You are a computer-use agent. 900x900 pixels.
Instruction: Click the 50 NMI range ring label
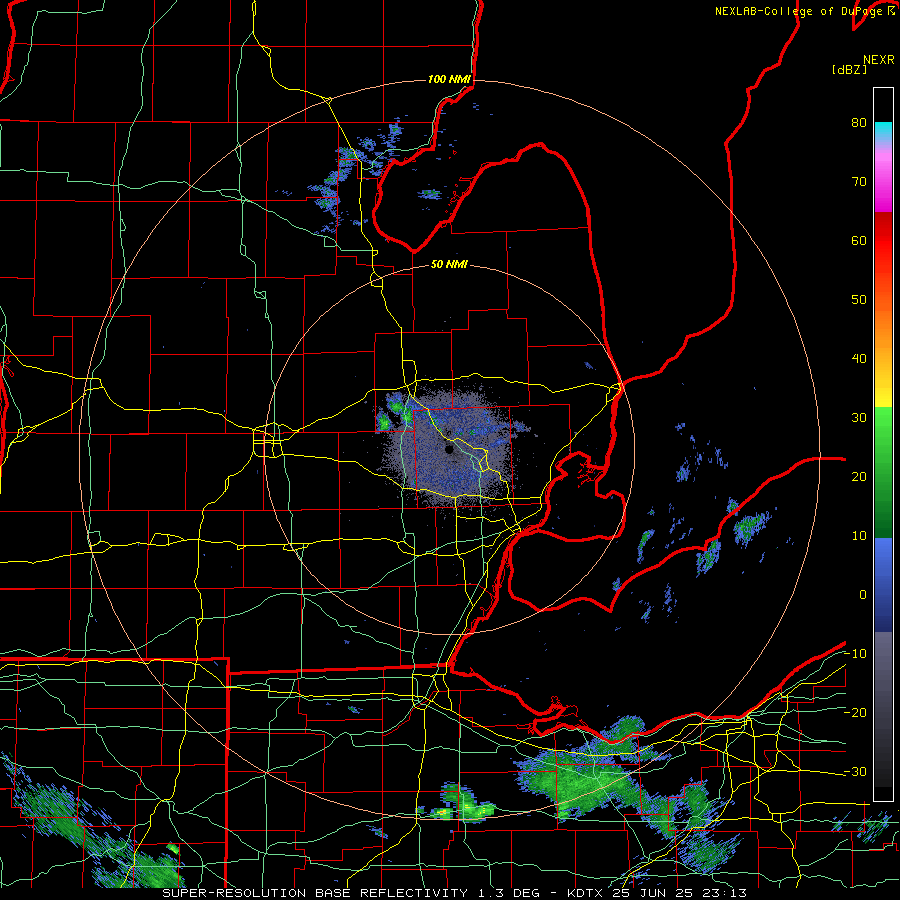pyautogui.click(x=449, y=265)
